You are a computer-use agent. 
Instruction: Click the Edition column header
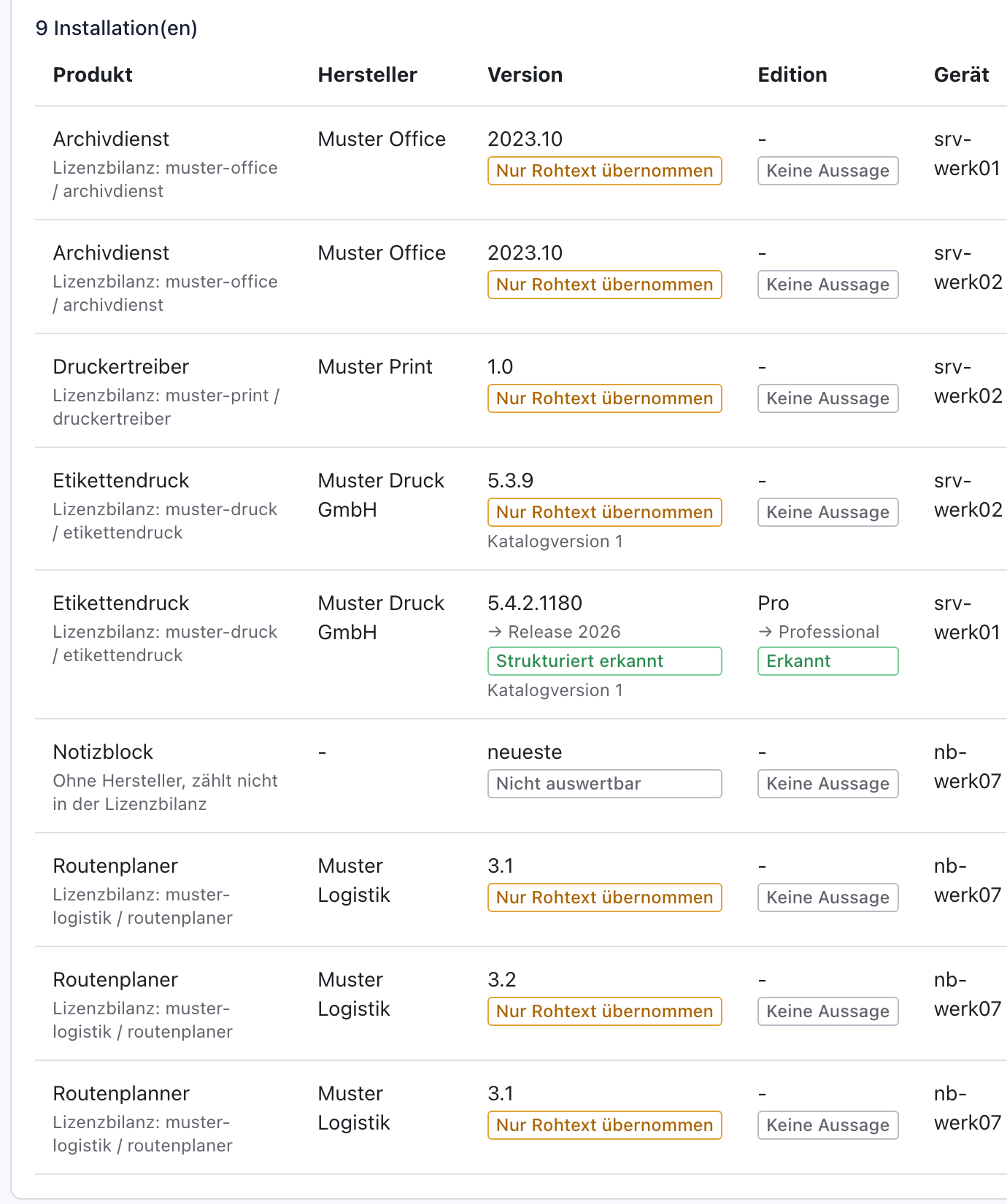[792, 74]
